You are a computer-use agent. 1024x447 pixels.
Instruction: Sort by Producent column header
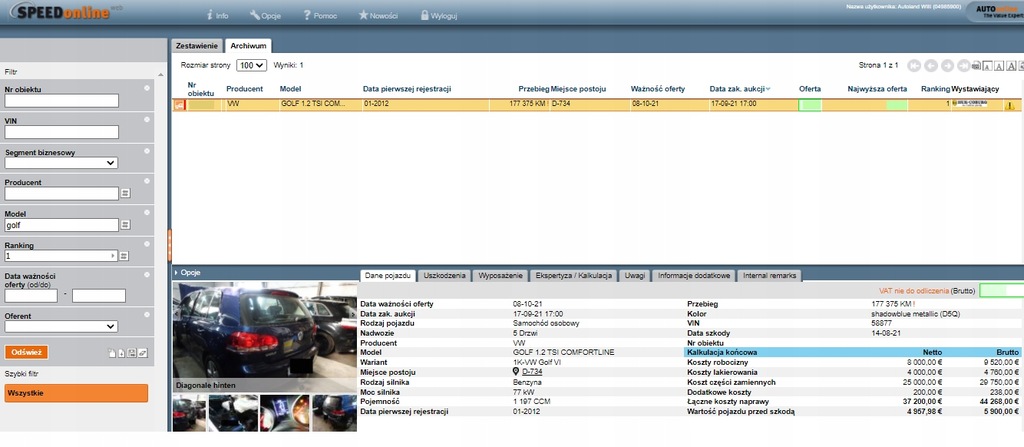click(x=244, y=89)
